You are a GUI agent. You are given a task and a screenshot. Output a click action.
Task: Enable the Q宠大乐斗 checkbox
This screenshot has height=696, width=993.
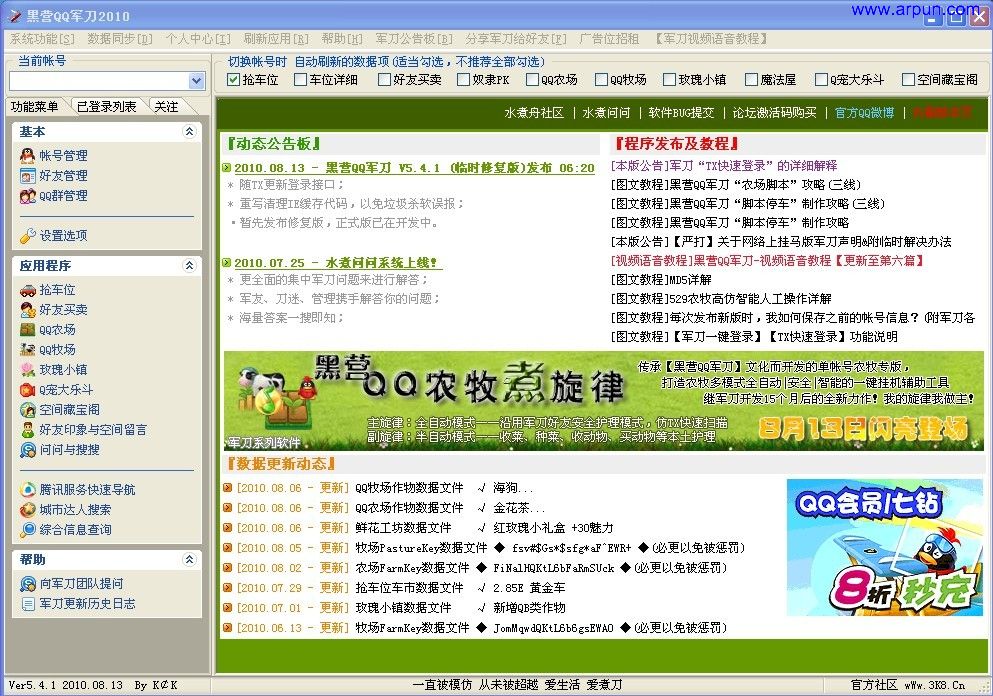(x=821, y=79)
